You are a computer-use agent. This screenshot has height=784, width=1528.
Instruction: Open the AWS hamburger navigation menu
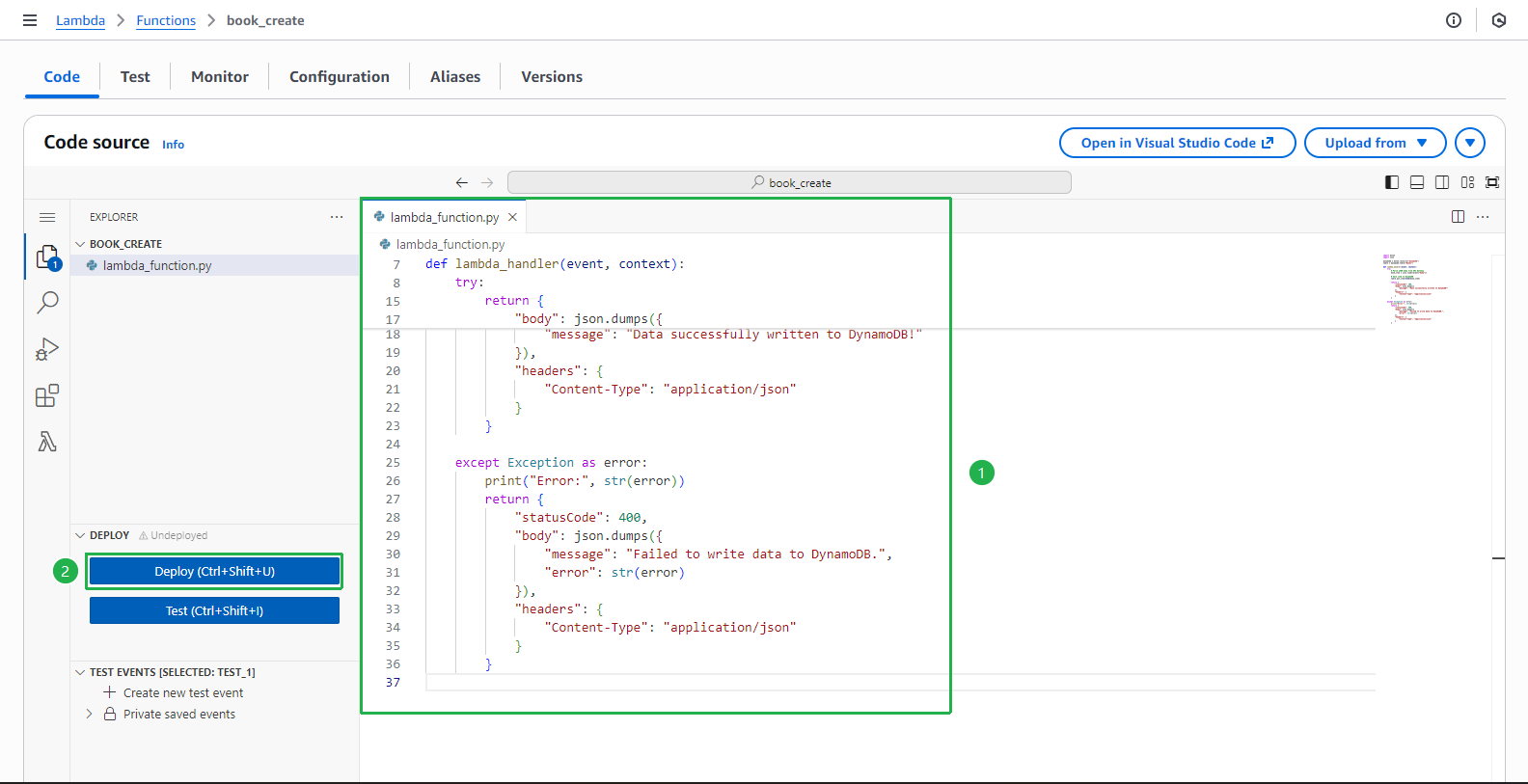(x=30, y=20)
